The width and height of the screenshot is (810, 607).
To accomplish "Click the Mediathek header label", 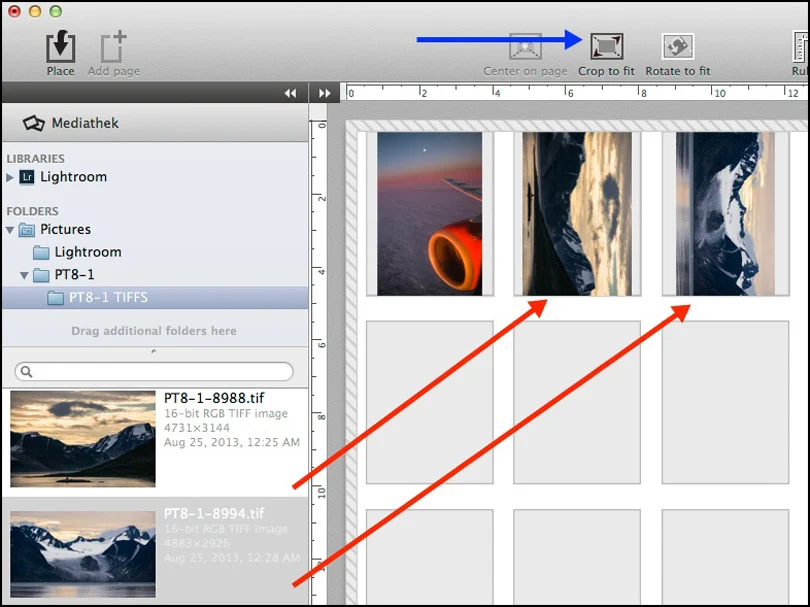I will coord(85,123).
